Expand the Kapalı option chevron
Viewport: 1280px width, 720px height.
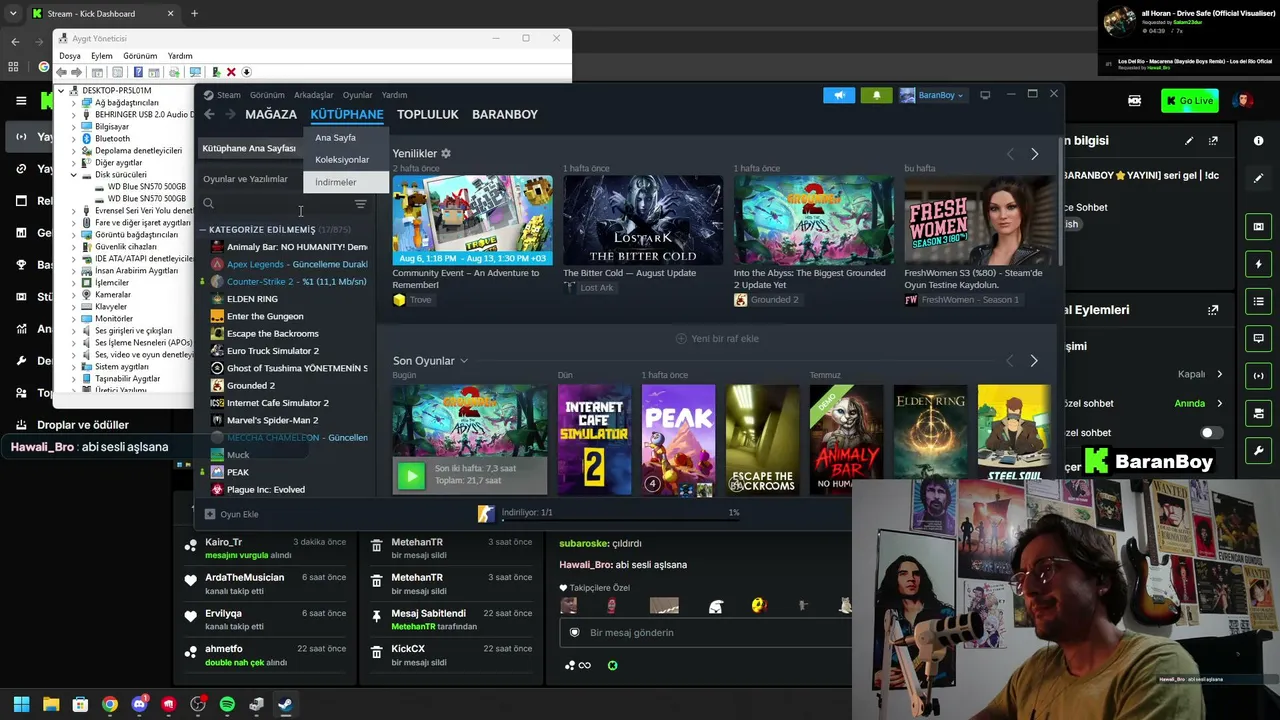coord(1219,375)
